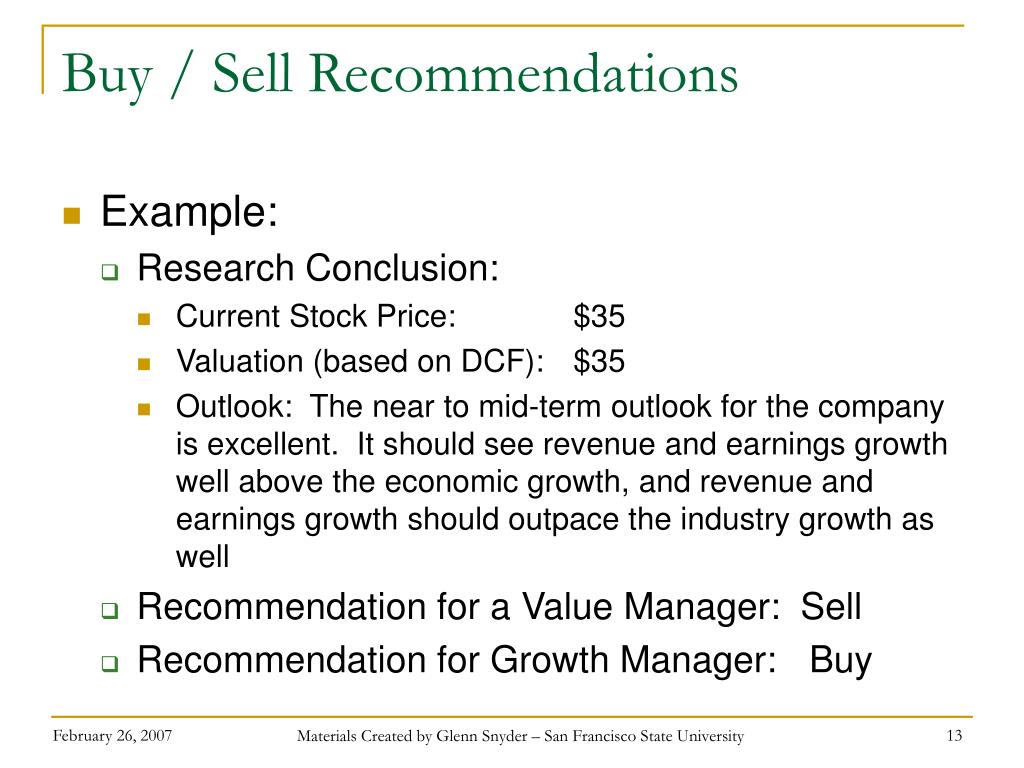Select the gold square bullet beside Example
1024x768 pixels.
(72, 216)
